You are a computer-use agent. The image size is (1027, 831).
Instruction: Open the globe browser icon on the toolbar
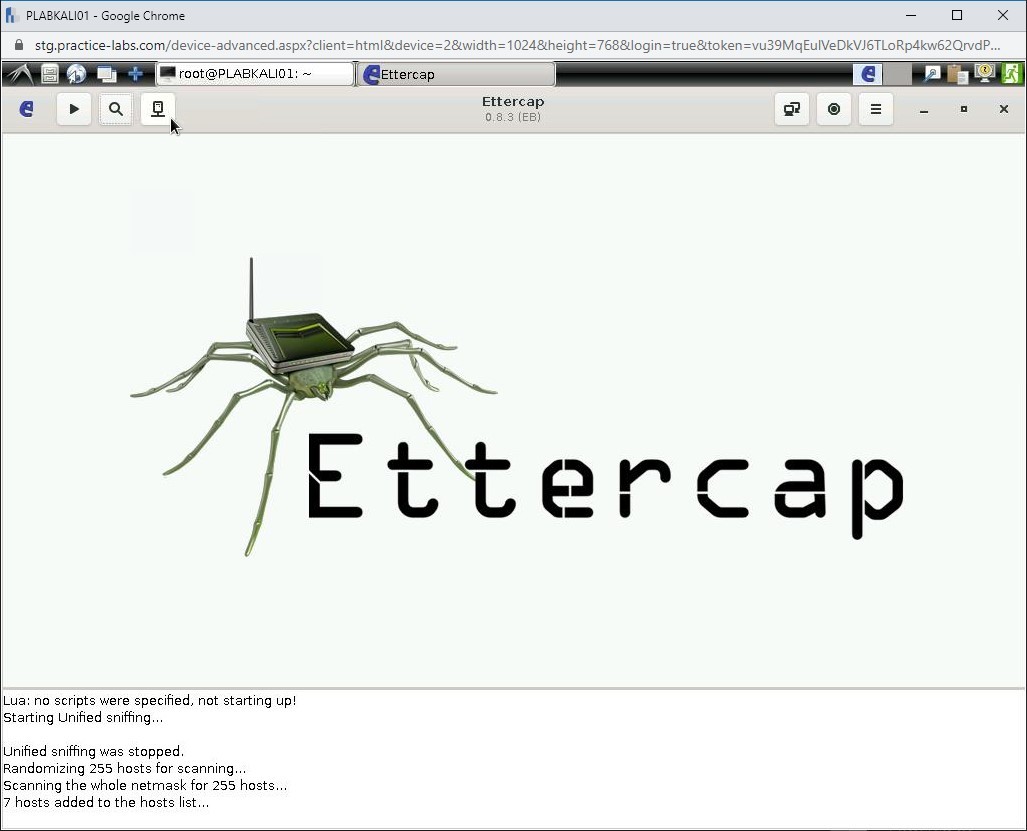[x=76, y=73]
